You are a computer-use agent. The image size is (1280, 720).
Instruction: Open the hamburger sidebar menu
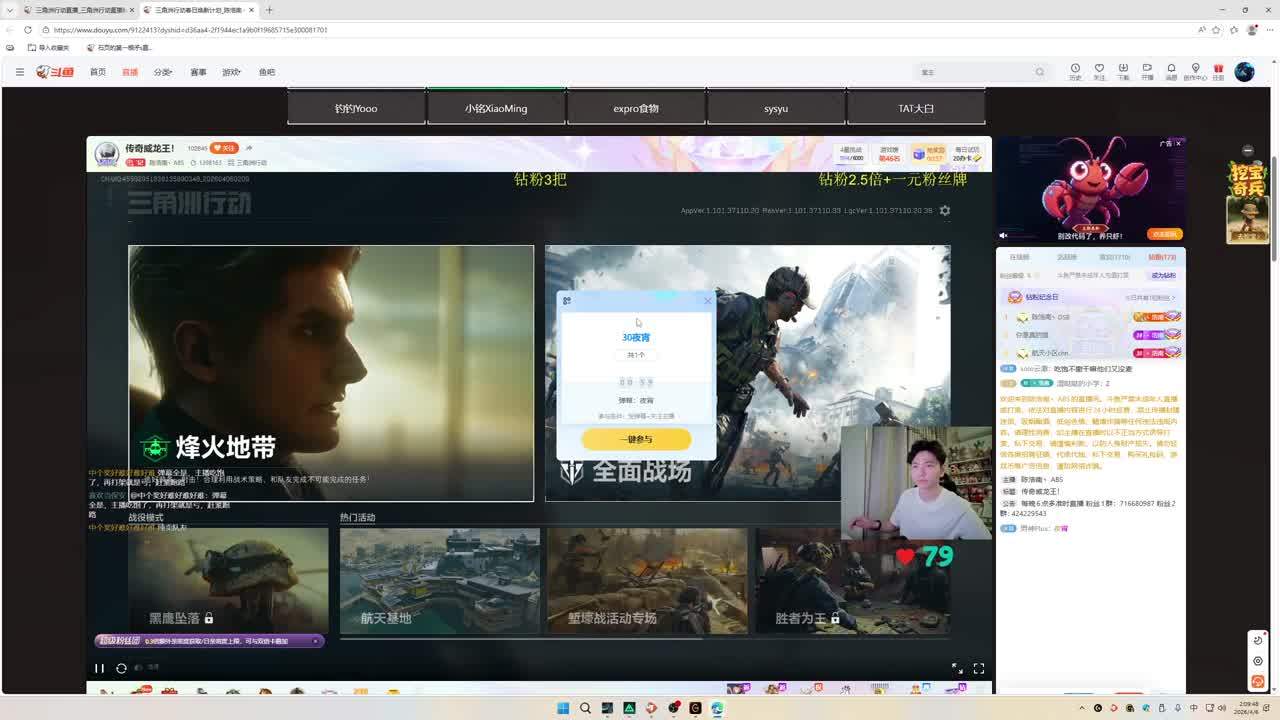tap(19, 72)
